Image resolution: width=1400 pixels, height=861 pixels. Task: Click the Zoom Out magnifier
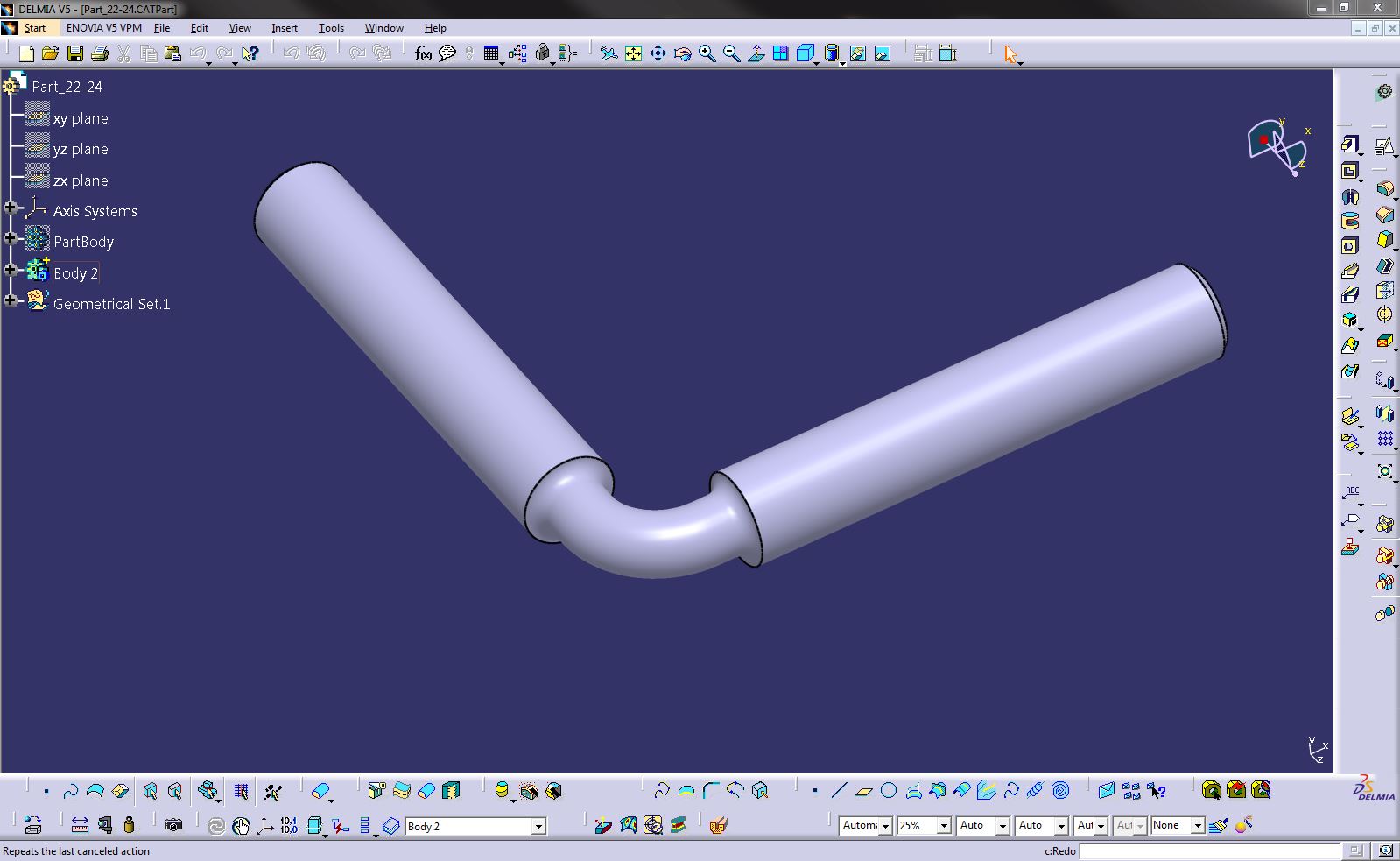[x=731, y=54]
